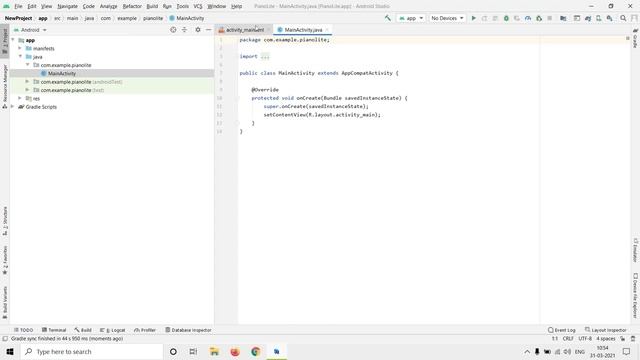Toggle the Project tool window side tab

5,41
